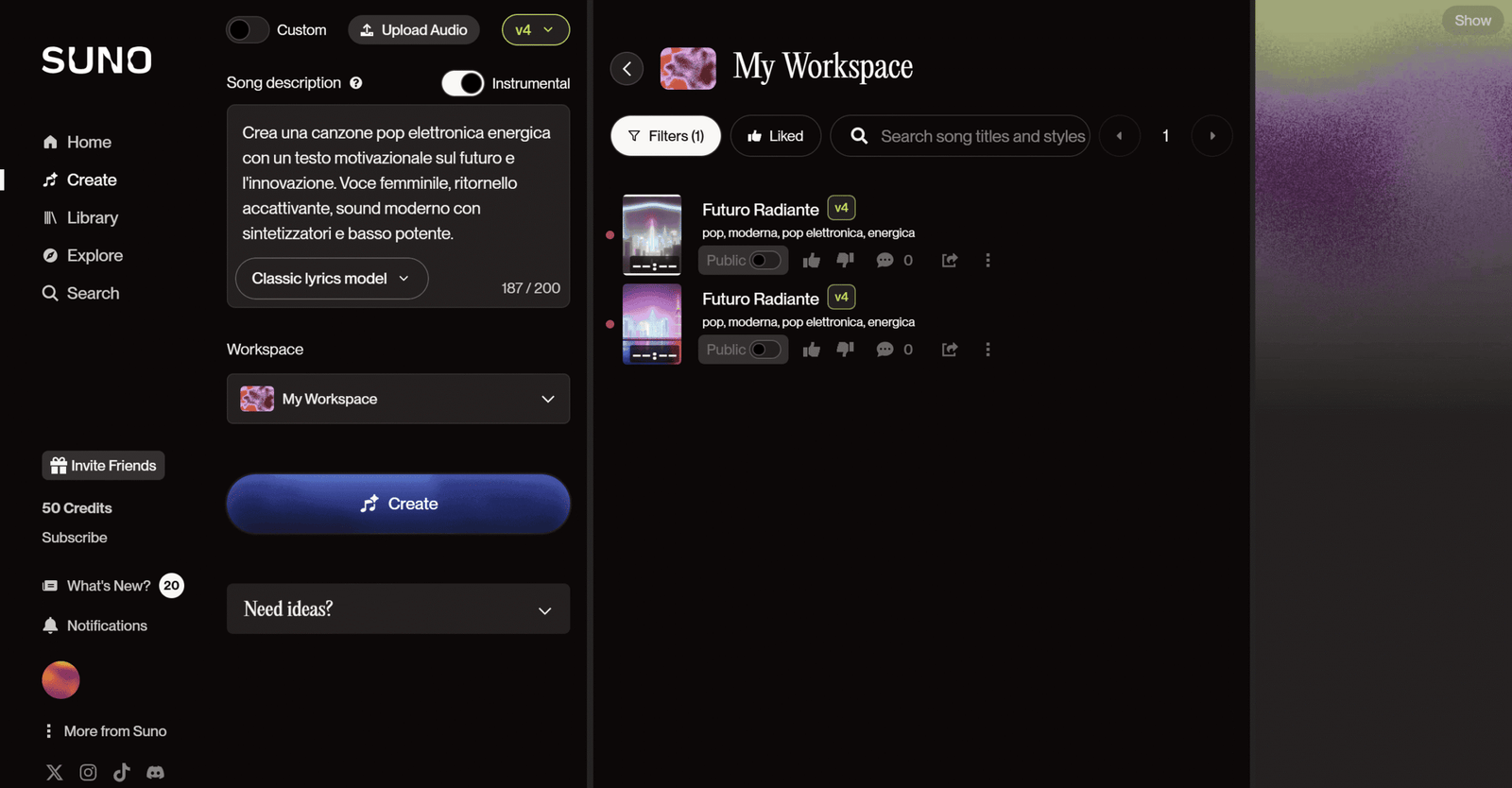Dislike the second Futuro Radiante song

845,350
